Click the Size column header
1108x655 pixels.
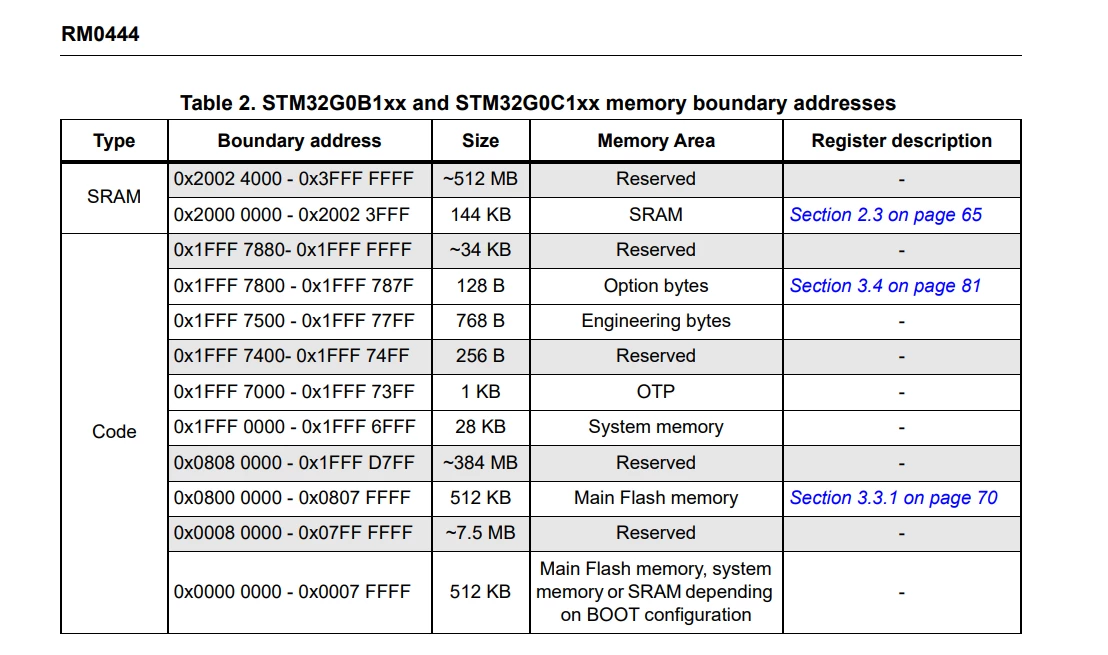[x=481, y=141]
